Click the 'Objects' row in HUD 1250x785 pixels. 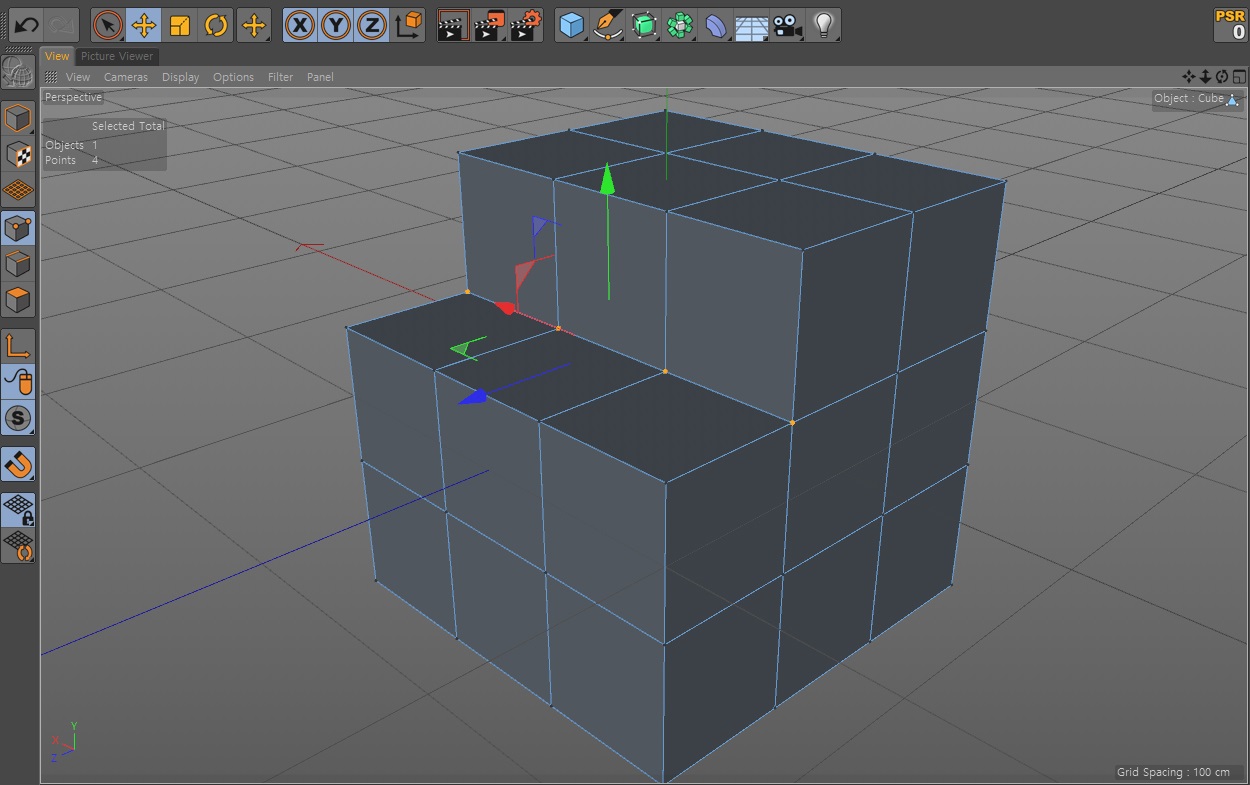click(x=72, y=145)
